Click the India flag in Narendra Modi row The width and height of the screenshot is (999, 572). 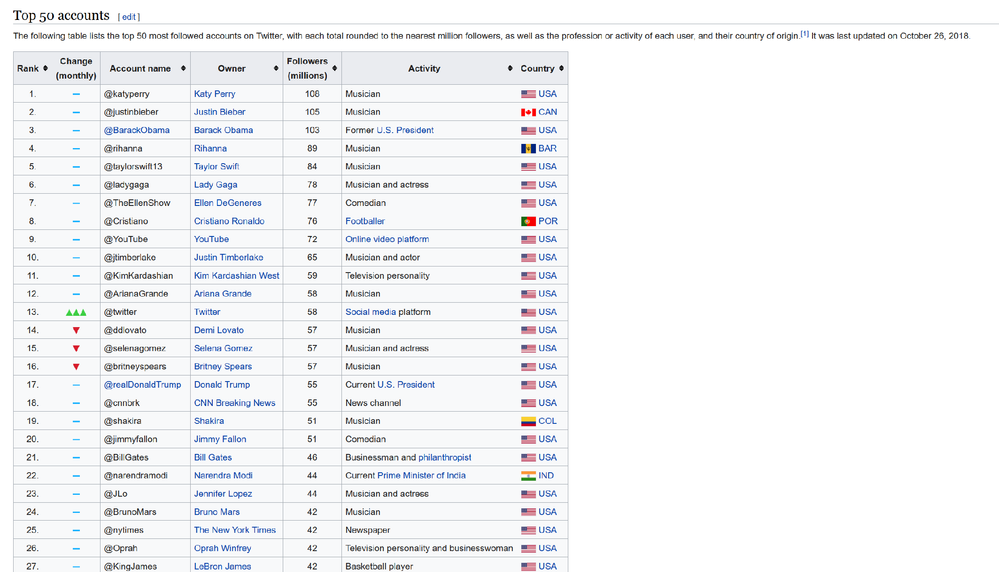pyautogui.click(x=528, y=476)
